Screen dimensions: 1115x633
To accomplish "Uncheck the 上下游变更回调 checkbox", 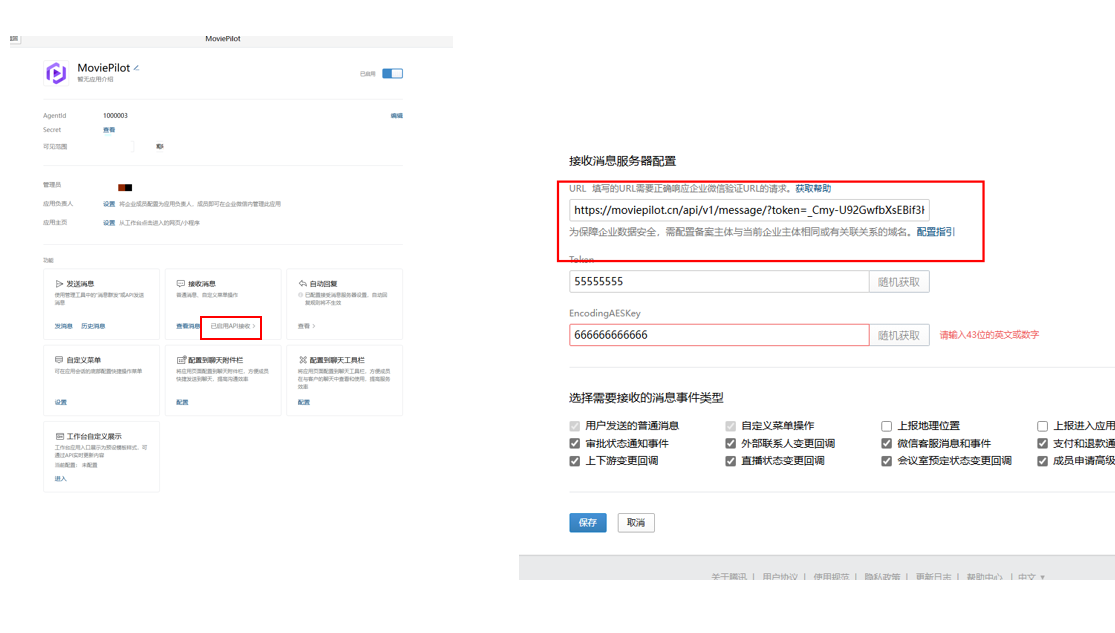I will coord(575,461).
